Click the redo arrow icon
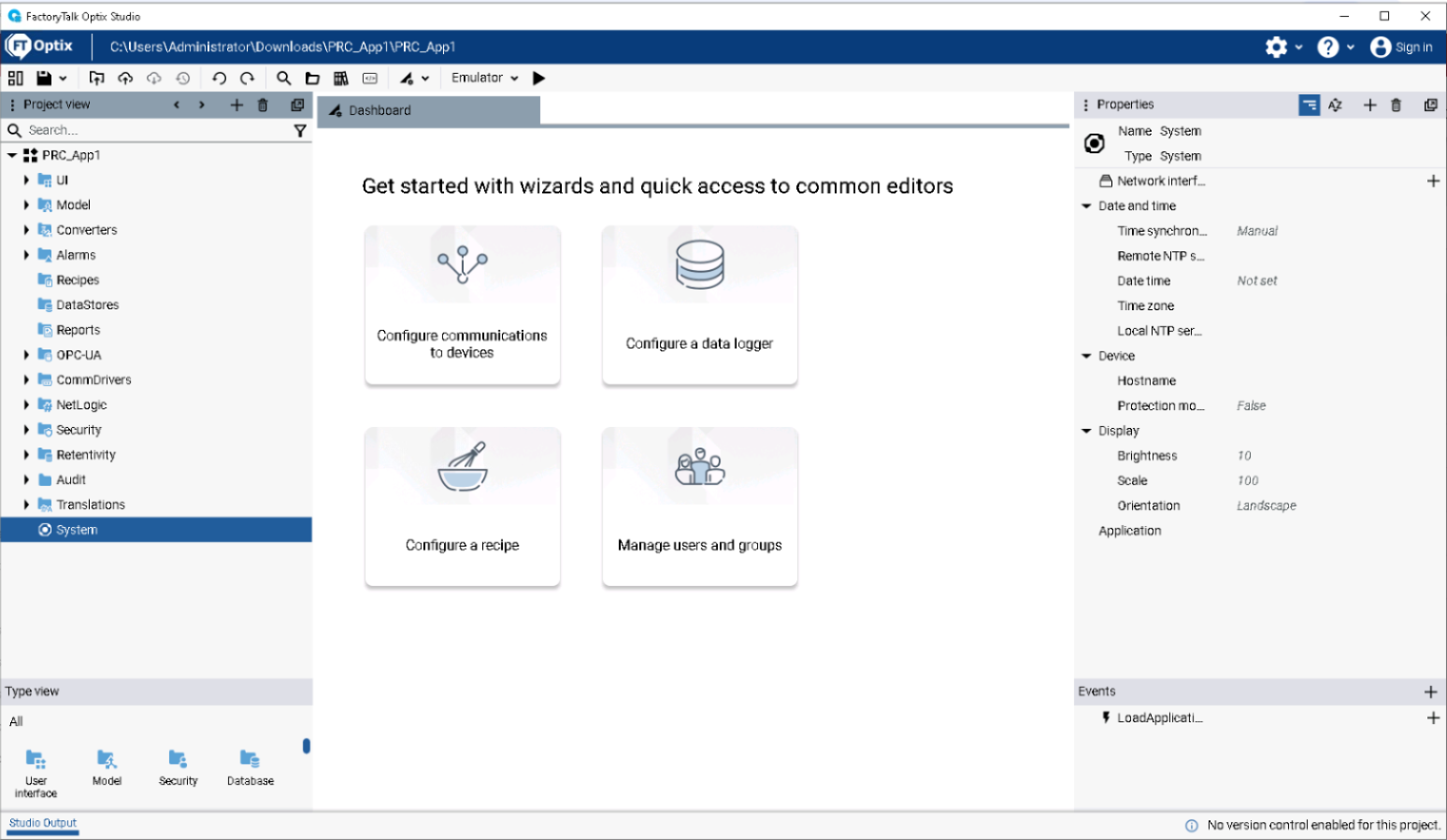 coord(248,78)
